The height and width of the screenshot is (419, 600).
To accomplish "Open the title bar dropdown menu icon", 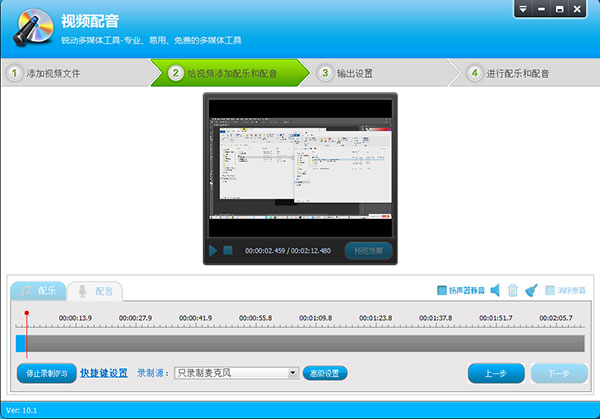I will 523,9.
